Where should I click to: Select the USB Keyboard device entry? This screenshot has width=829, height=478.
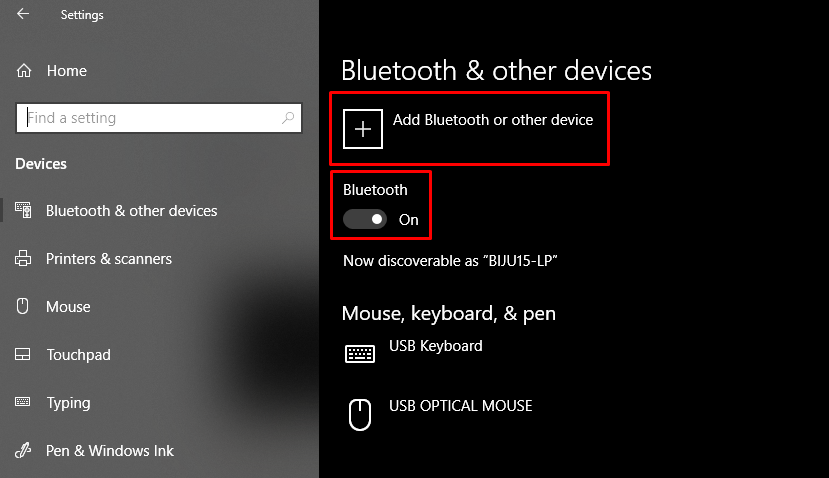435,346
